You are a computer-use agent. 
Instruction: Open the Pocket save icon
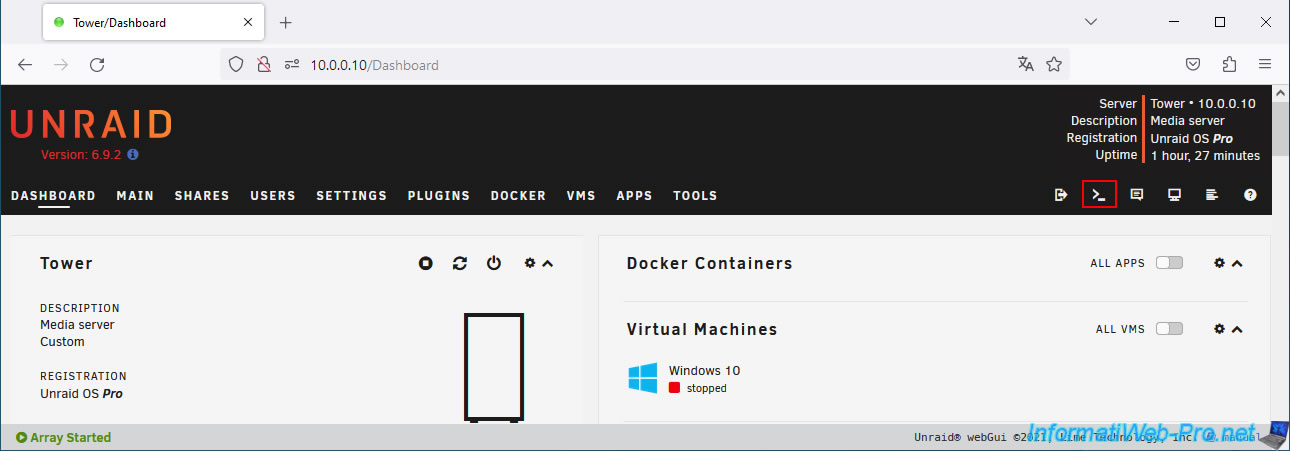tap(1193, 64)
